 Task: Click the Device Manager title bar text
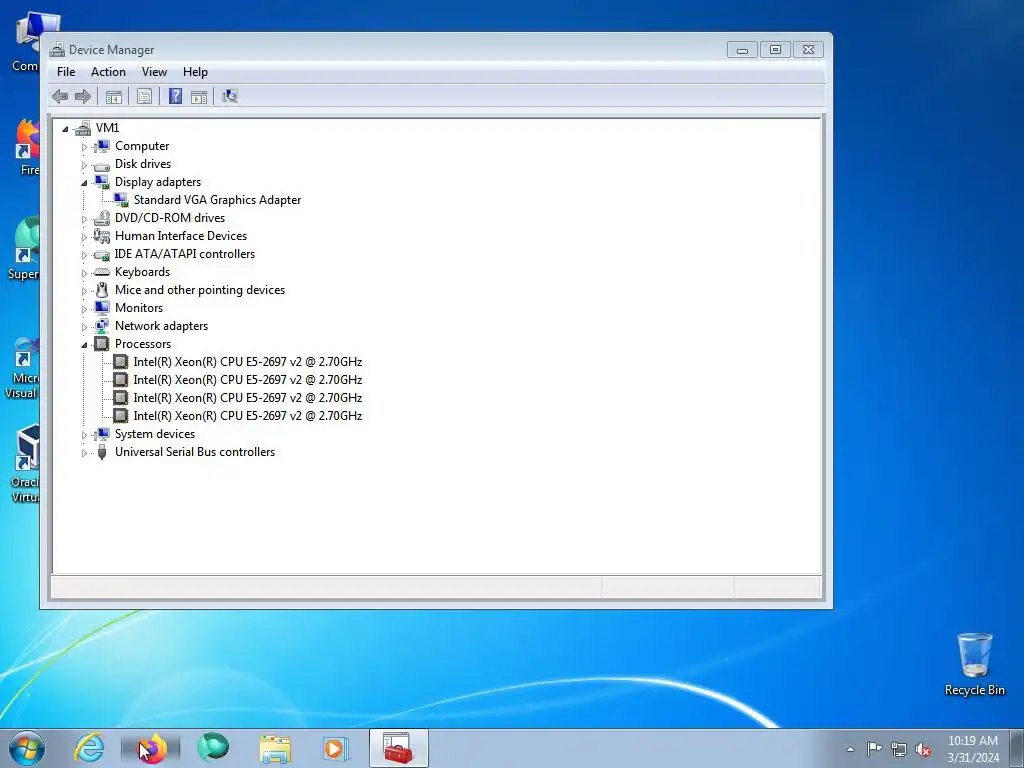112,50
